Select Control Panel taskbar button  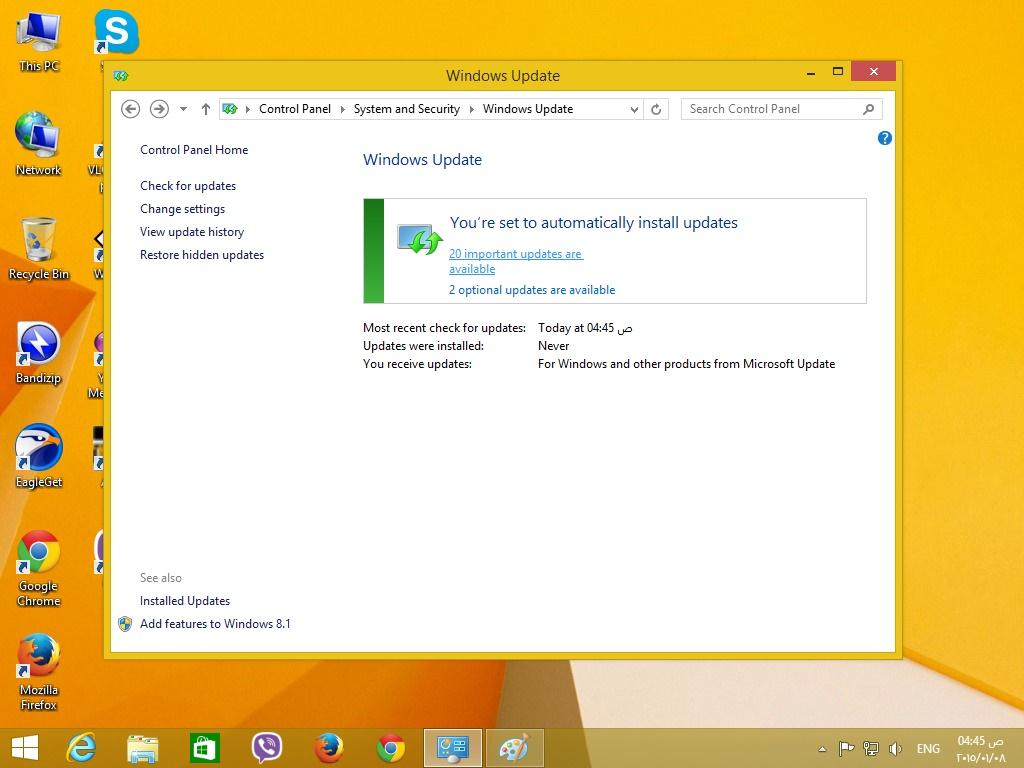tap(453, 748)
